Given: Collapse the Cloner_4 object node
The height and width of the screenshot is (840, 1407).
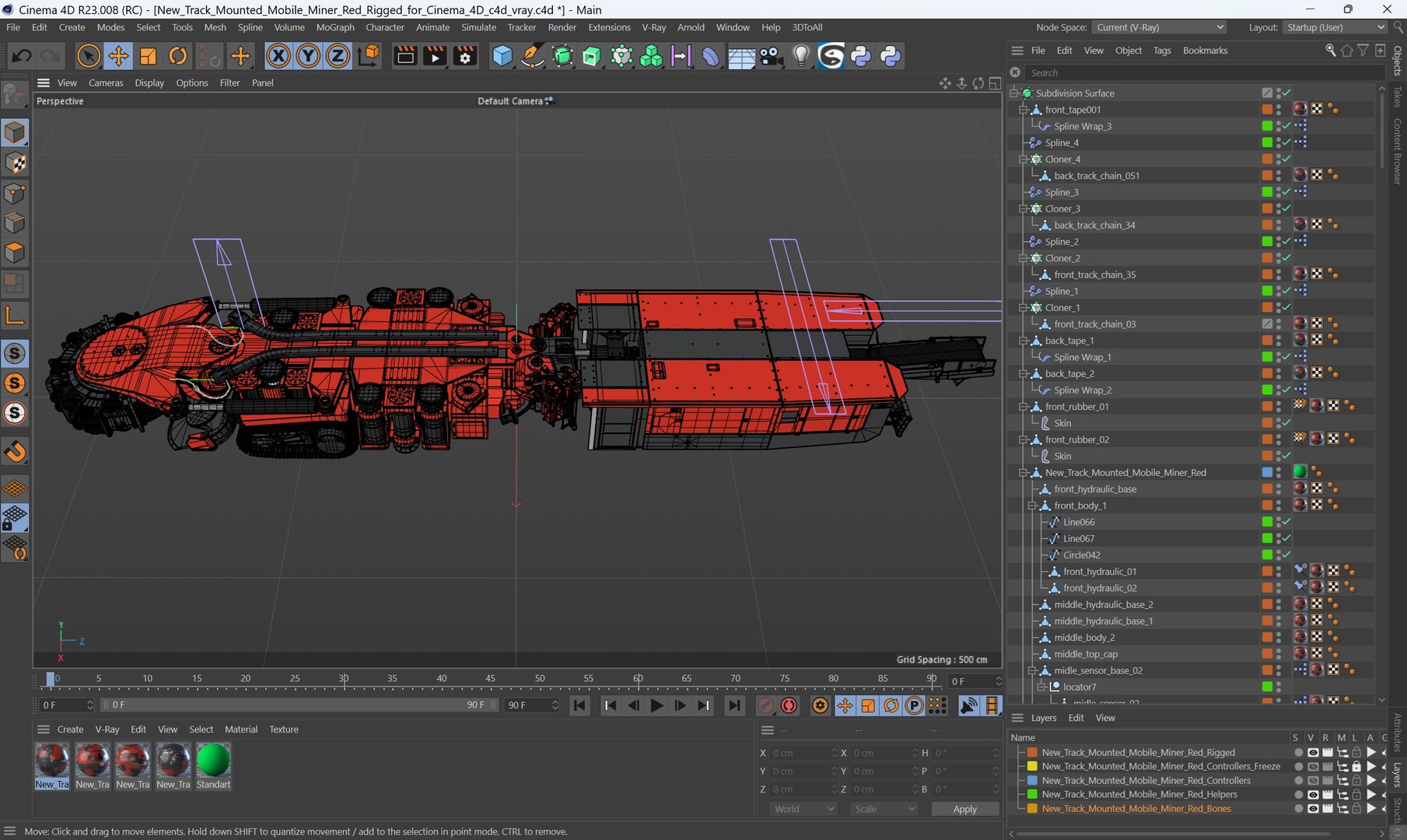Looking at the screenshot, I should click(x=1024, y=159).
